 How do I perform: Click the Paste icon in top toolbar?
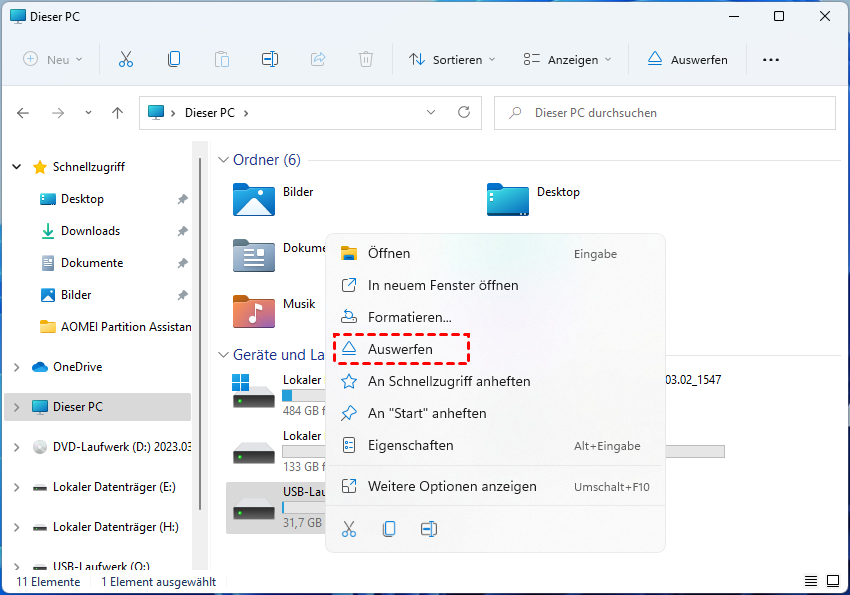pos(222,59)
